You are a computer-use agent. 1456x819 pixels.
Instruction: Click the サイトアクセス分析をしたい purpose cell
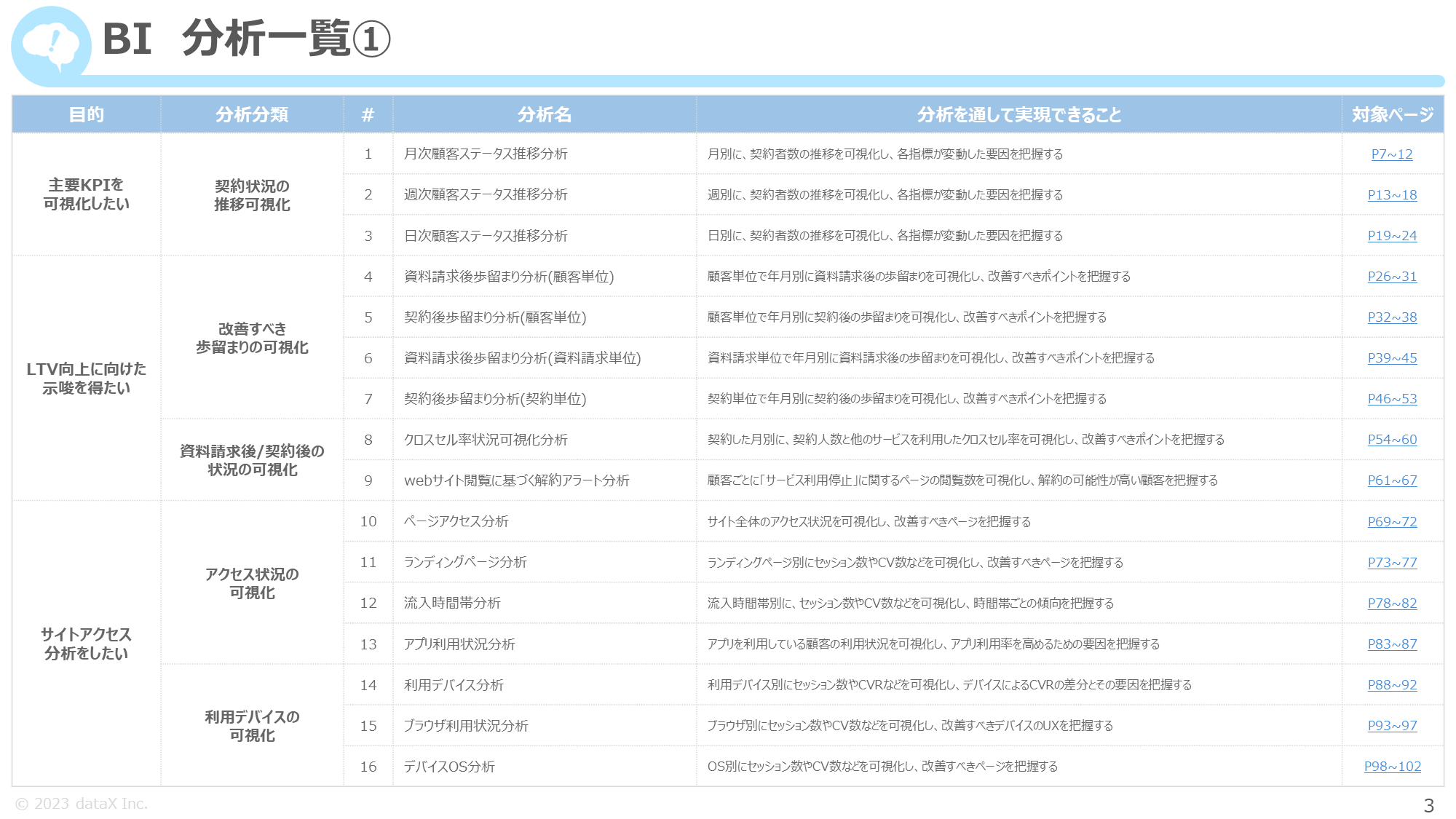[87, 644]
